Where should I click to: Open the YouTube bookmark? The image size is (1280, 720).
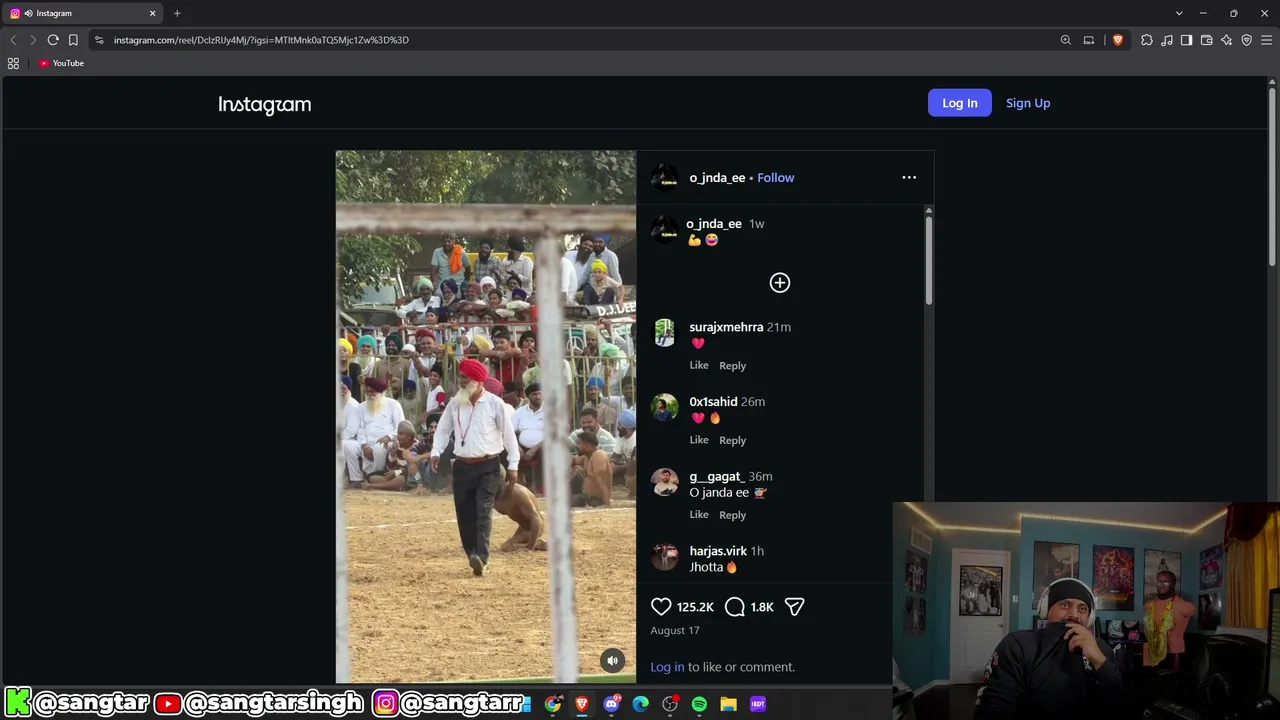click(x=61, y=63)
